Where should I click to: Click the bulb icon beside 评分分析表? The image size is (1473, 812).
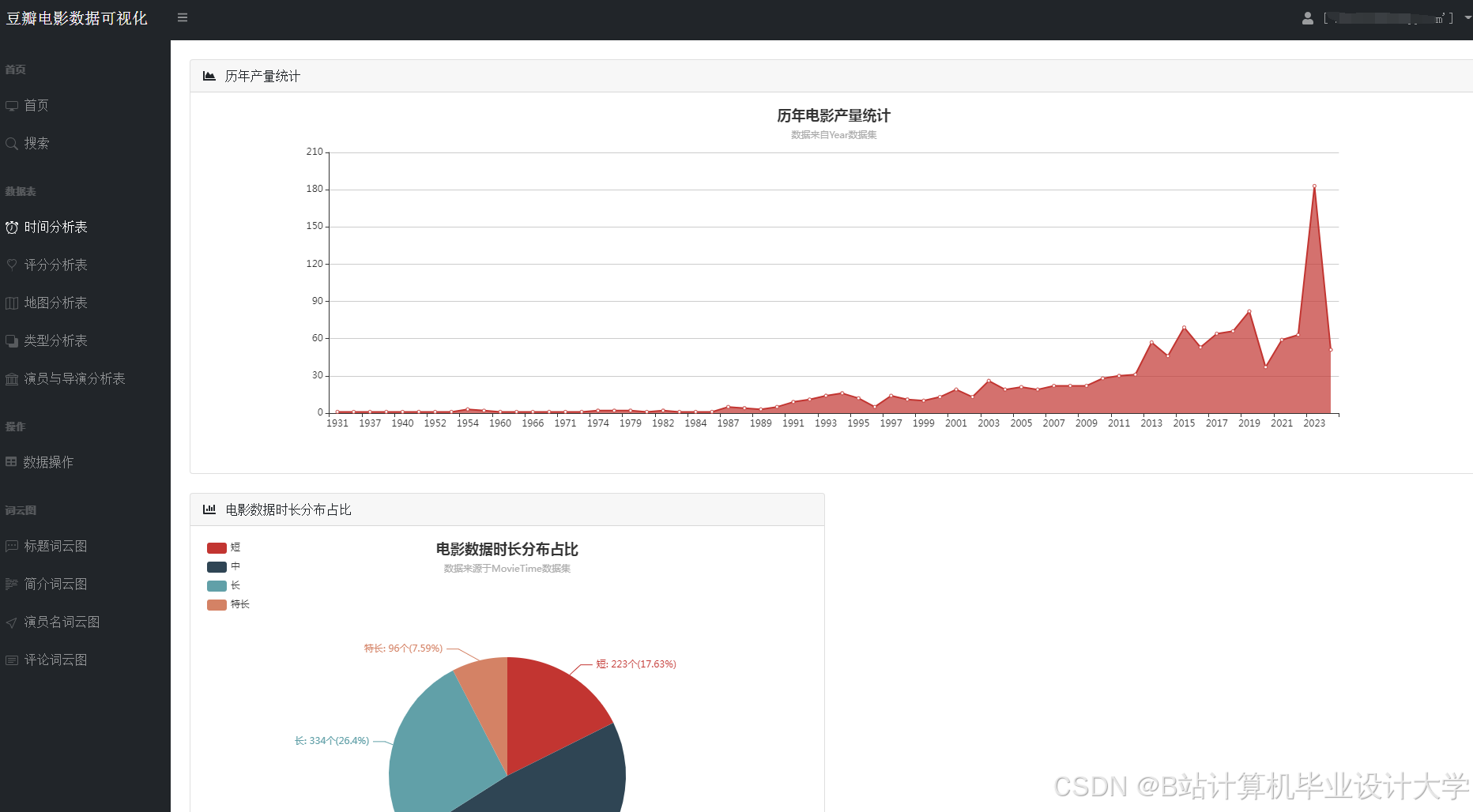pos(12,265)
